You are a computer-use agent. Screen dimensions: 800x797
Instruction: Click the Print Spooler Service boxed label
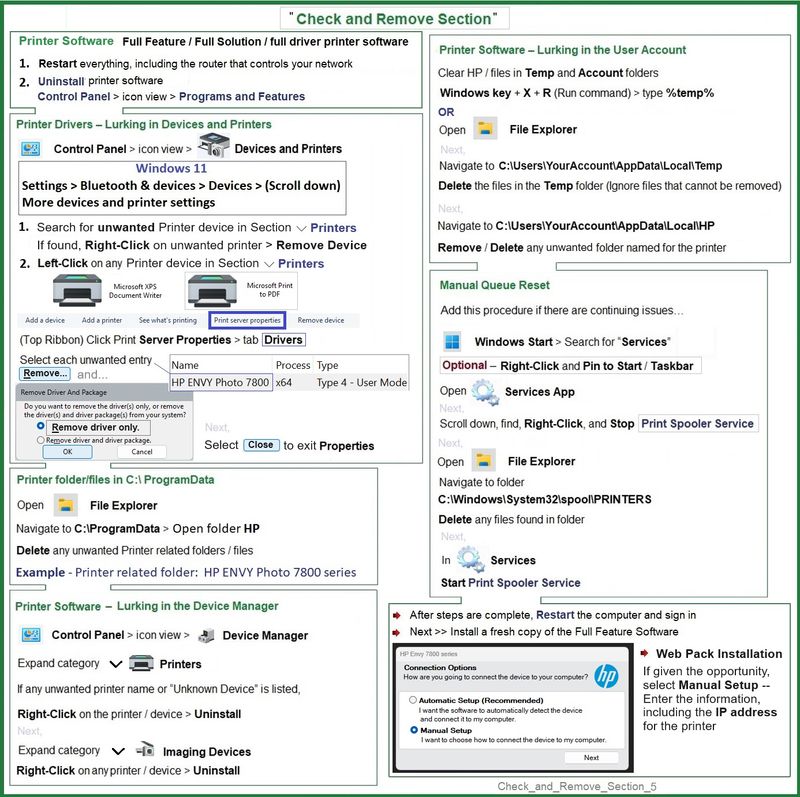pyautogui.click(x=698, y=424)
